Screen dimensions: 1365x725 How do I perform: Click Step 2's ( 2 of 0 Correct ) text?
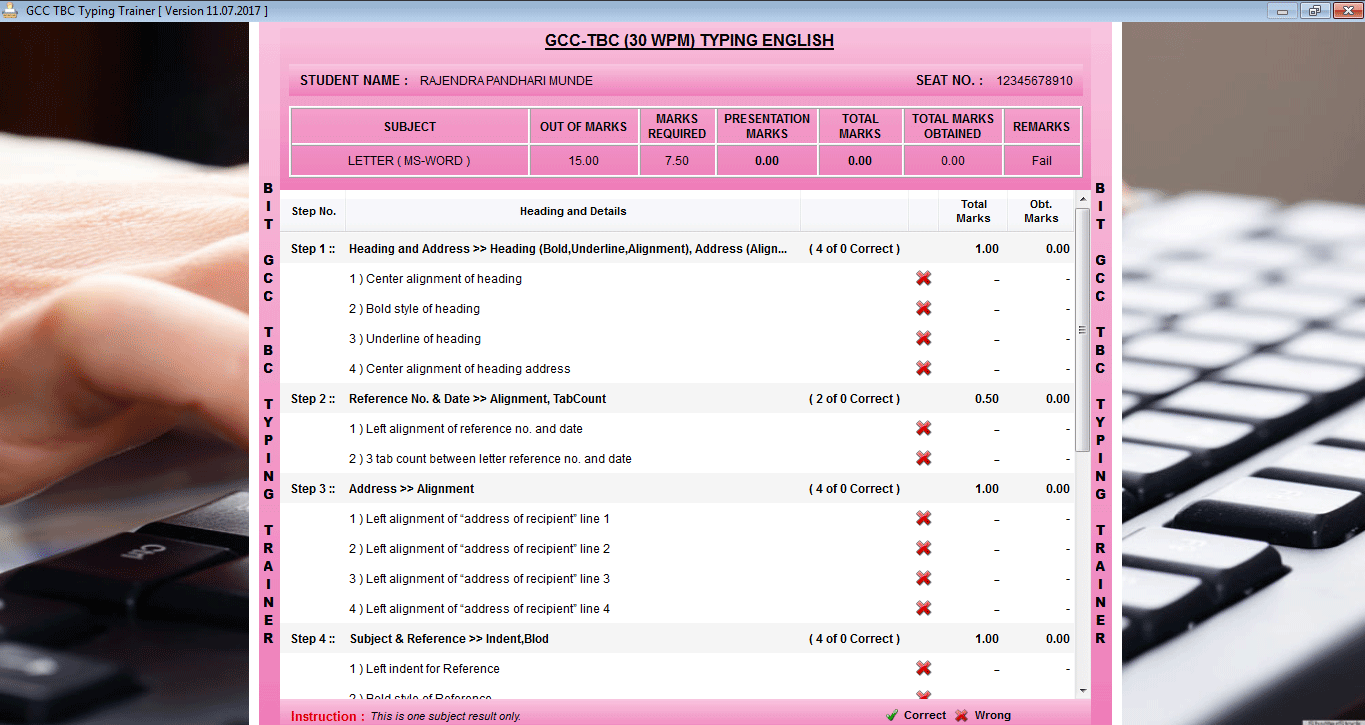854,399
